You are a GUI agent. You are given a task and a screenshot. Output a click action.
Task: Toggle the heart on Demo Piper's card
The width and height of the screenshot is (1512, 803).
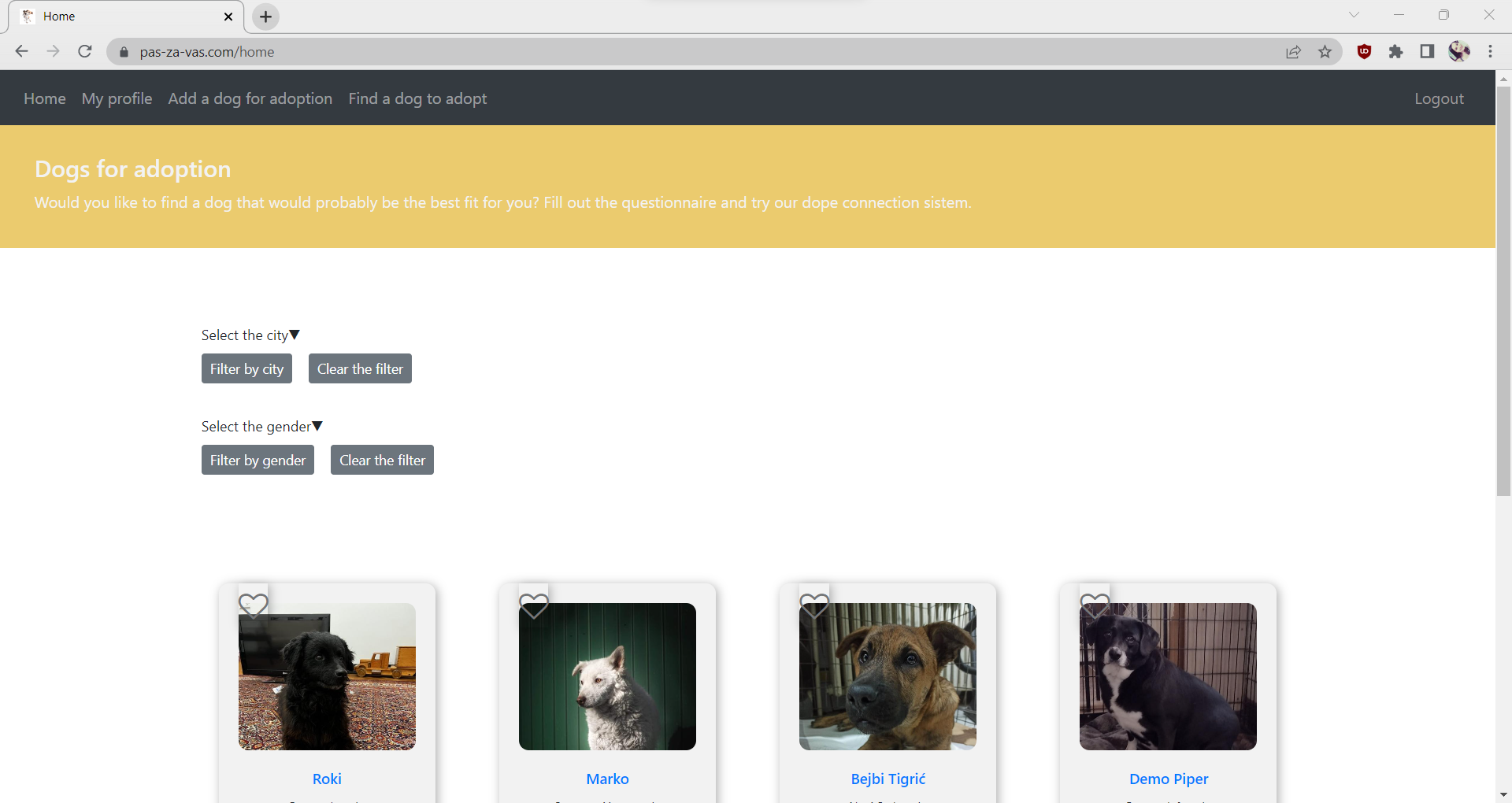point(1095,605)
